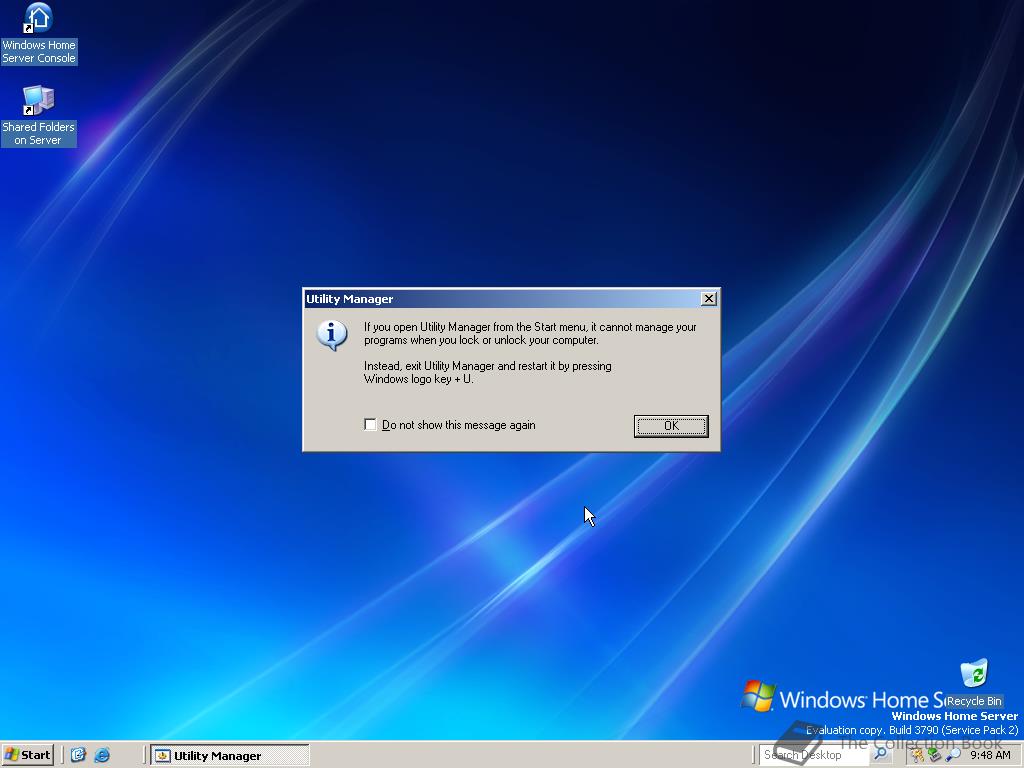Click the Search Desktop magnifier button
Viewport: 1024px width, 768px height.
(880, 754)
